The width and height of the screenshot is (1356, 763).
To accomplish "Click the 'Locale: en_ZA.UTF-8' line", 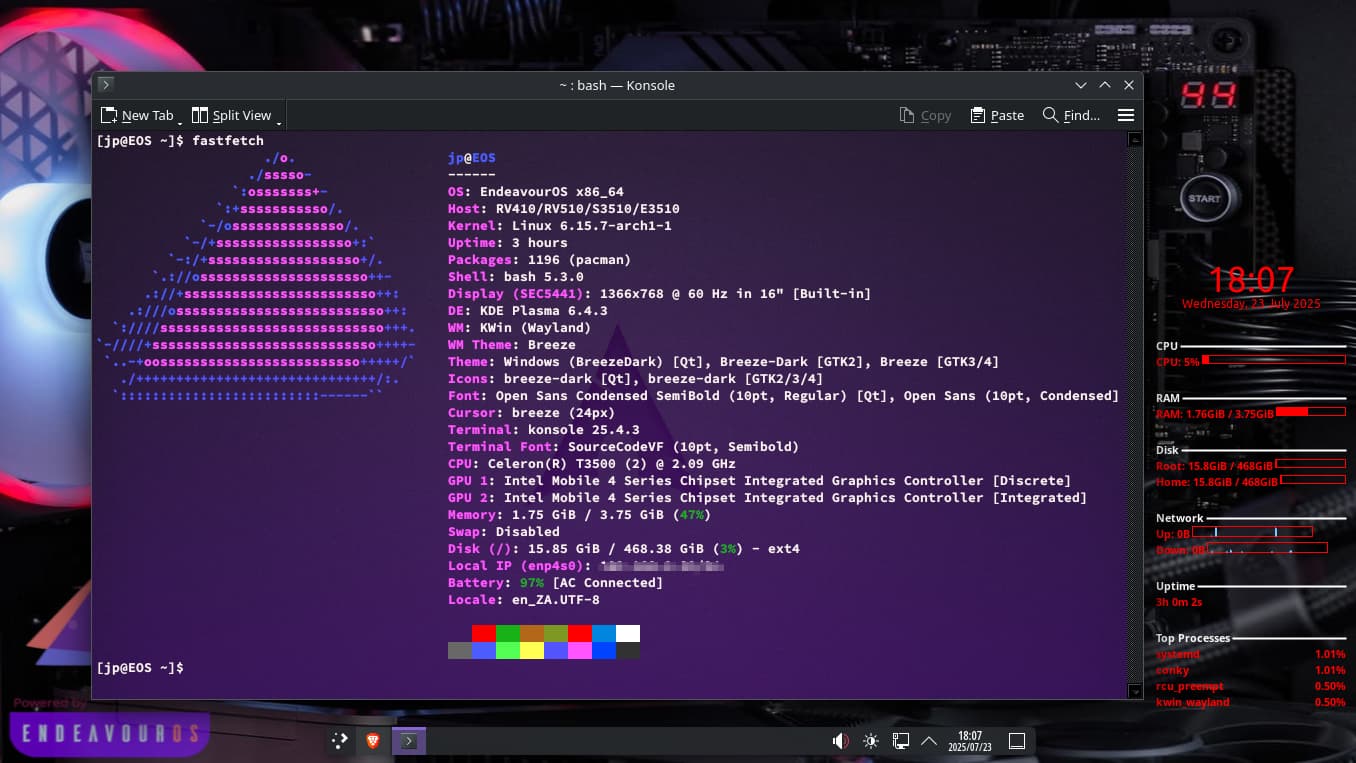I will click(x=524, y=600).
